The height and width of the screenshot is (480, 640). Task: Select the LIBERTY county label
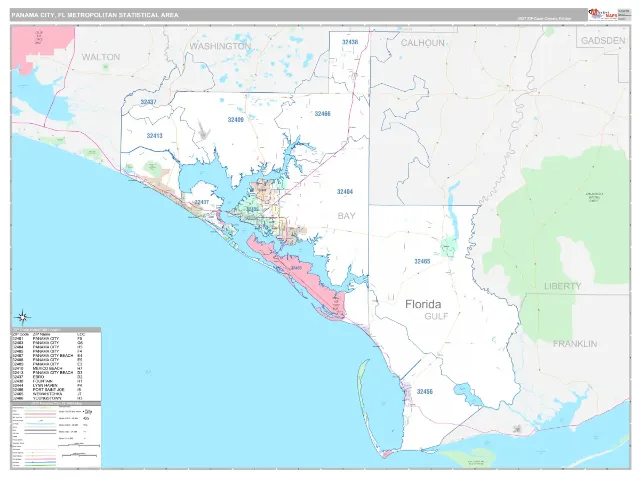562,286
